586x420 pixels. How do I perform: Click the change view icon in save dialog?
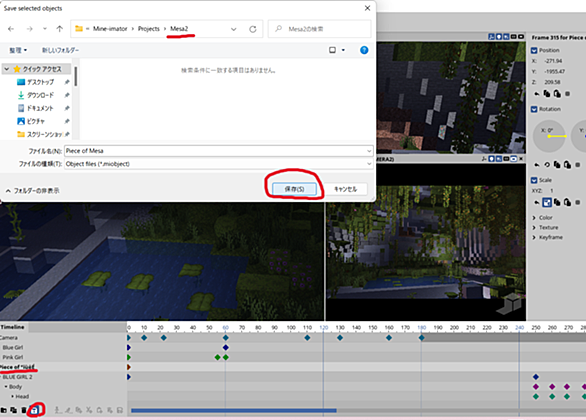pyautogui.click(x=332, y=50)
